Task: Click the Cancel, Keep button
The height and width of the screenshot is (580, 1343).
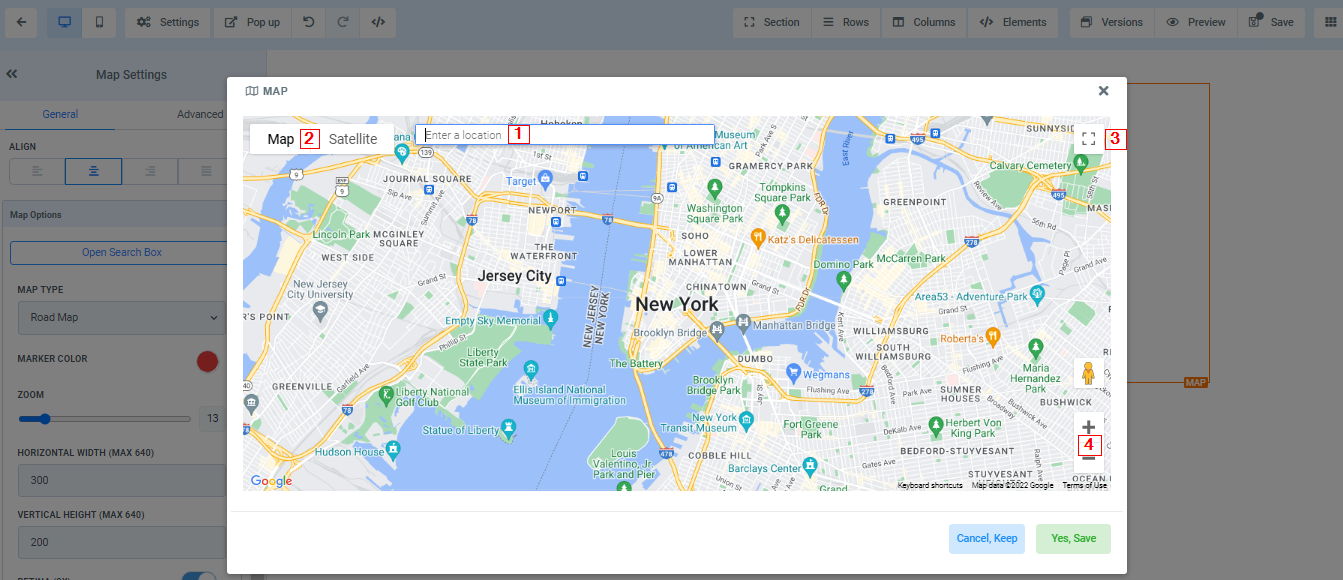Action: (x=986, y=538)
